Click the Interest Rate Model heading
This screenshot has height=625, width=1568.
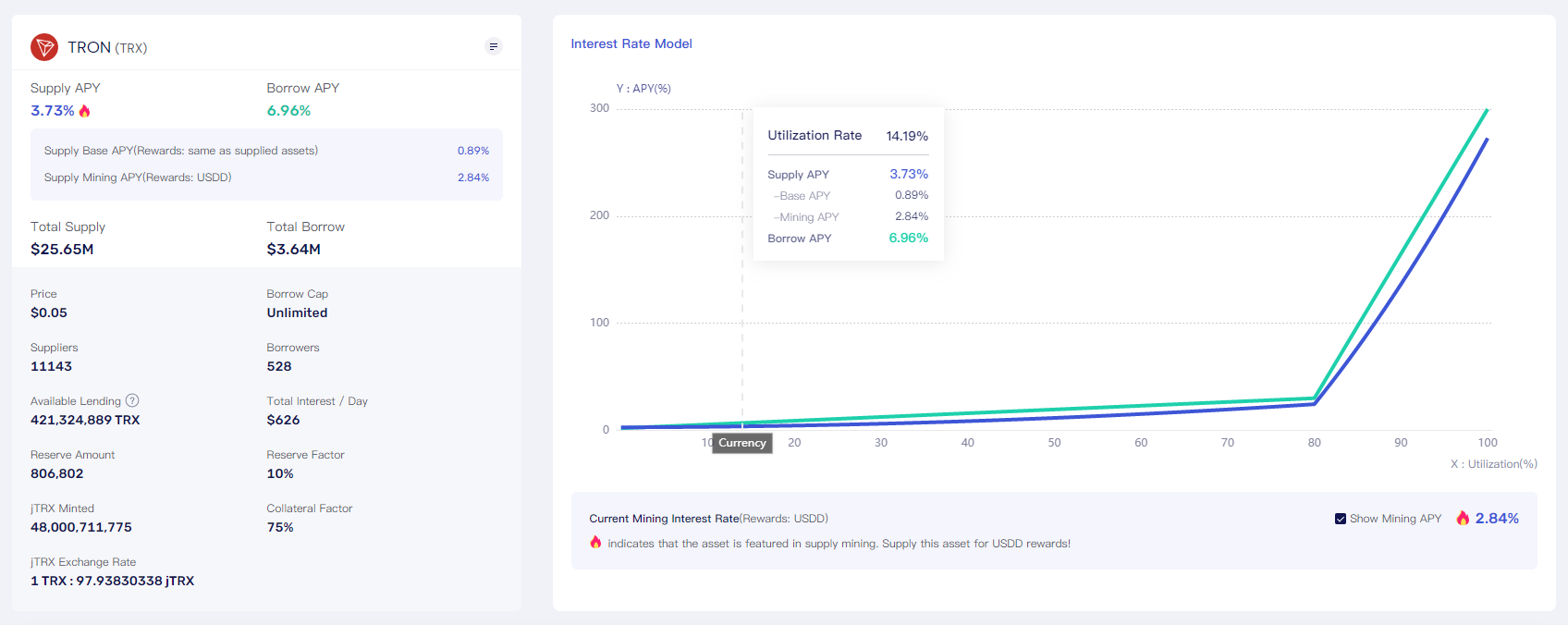tap(631, 43)
